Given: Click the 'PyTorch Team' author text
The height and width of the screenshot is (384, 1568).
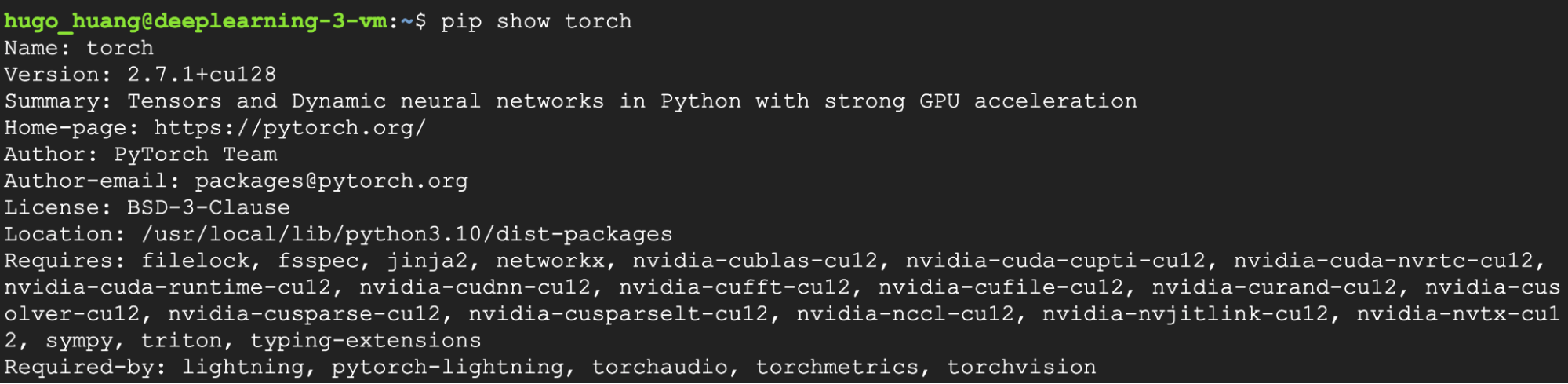Looking at the screenshot, I should click(x=195, y=155).
